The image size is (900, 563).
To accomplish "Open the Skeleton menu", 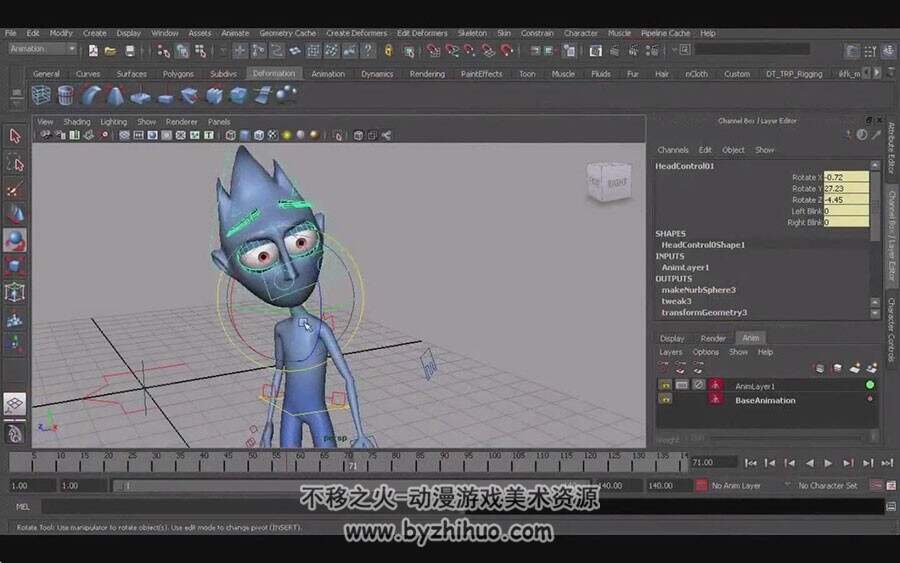I will pos(472,33).
